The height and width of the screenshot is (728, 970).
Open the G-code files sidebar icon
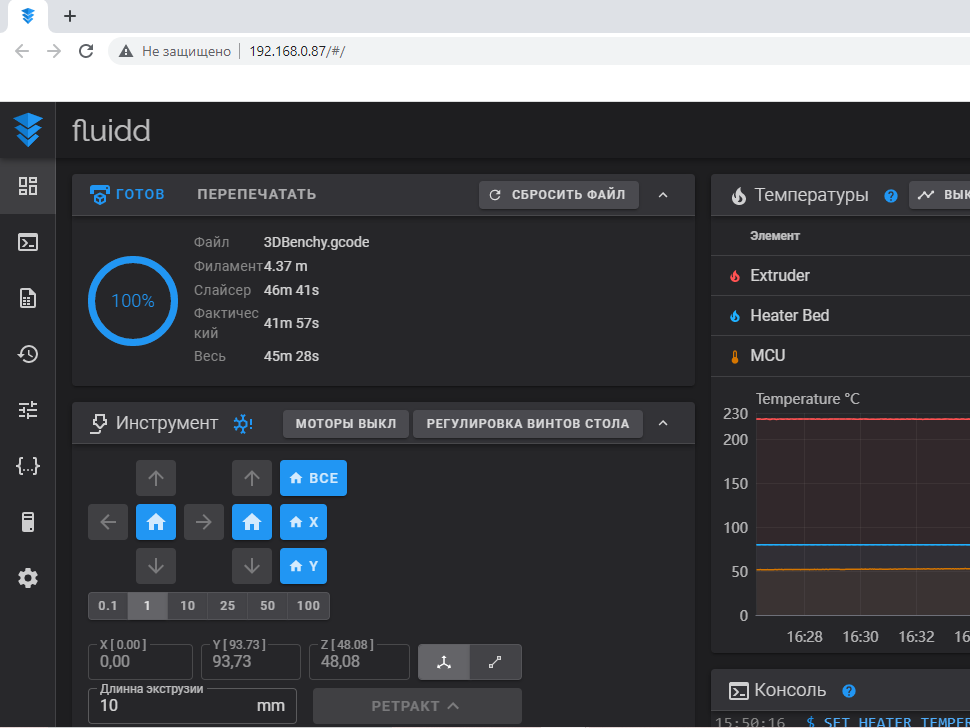(x=28, y=298)
